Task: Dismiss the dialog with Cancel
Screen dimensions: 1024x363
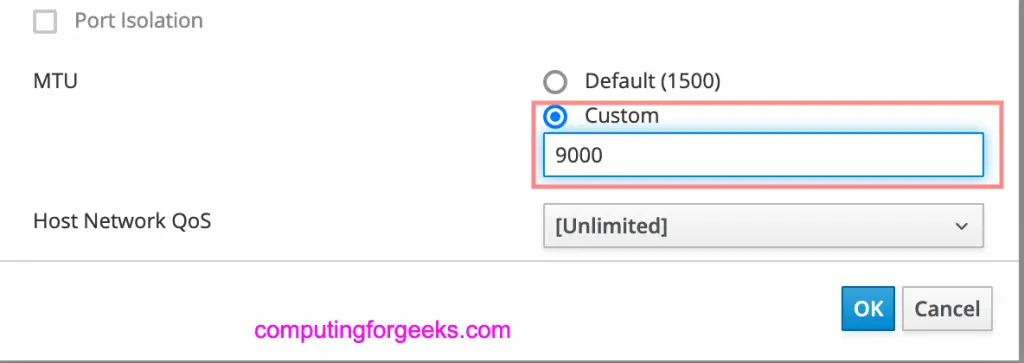Action: [947, 308]
